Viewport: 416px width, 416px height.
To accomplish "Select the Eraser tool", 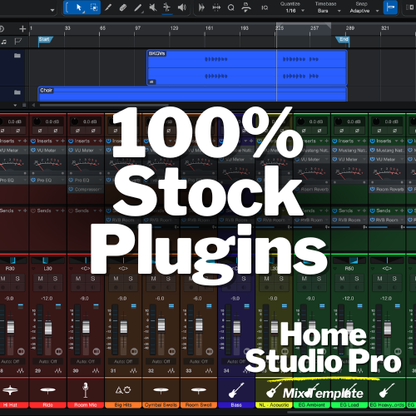I will (123, 7).
